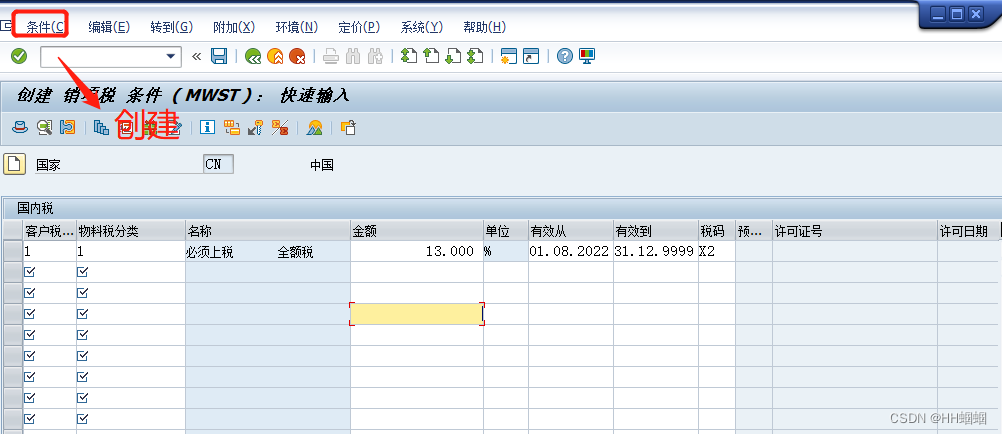This screenshot has width=1002, height=434.
Task: Click the SAP menu icon left of 条件
Action: click(6, 26)
